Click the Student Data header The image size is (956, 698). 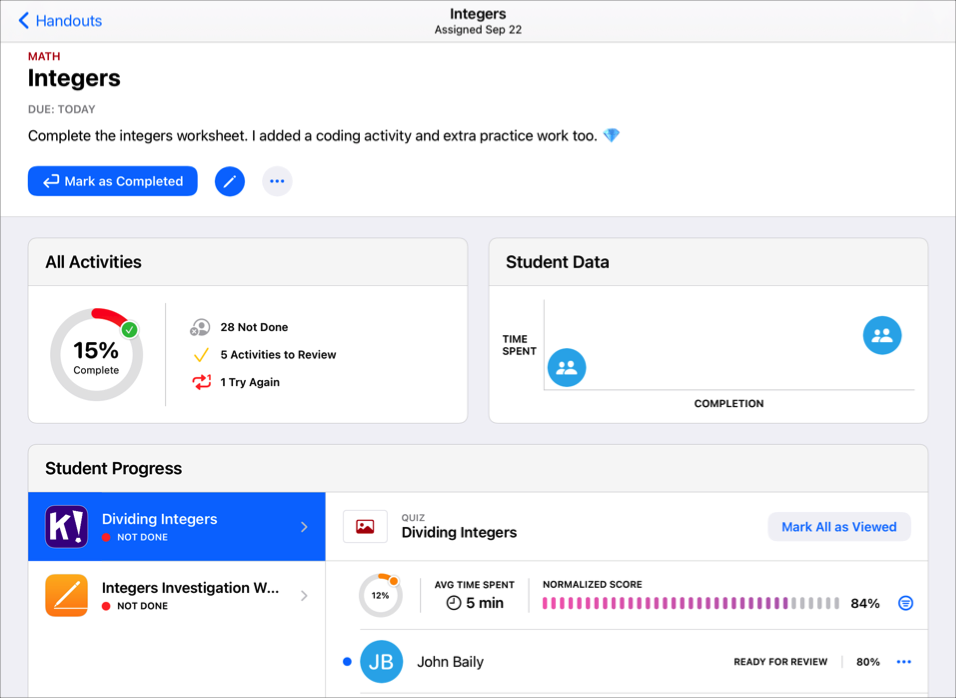(557, 262)
